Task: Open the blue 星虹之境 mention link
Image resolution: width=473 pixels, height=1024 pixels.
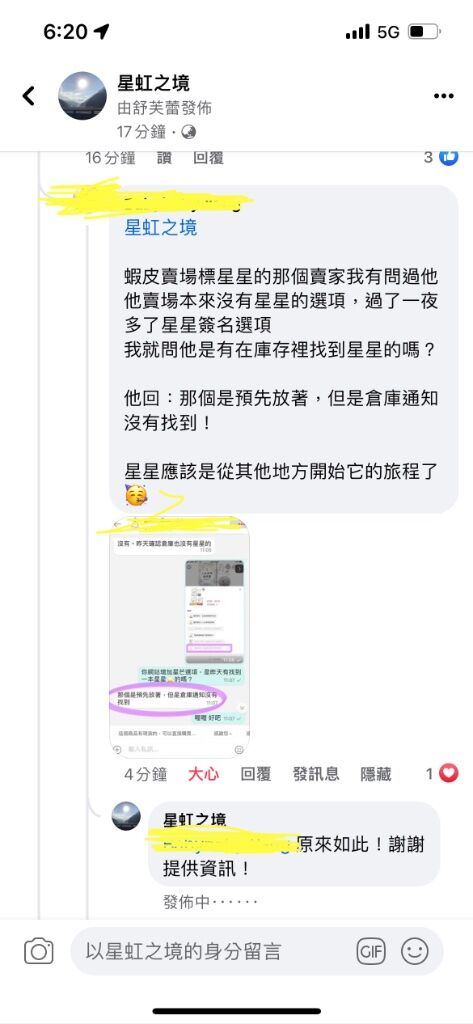Action: tap(161, 228)
